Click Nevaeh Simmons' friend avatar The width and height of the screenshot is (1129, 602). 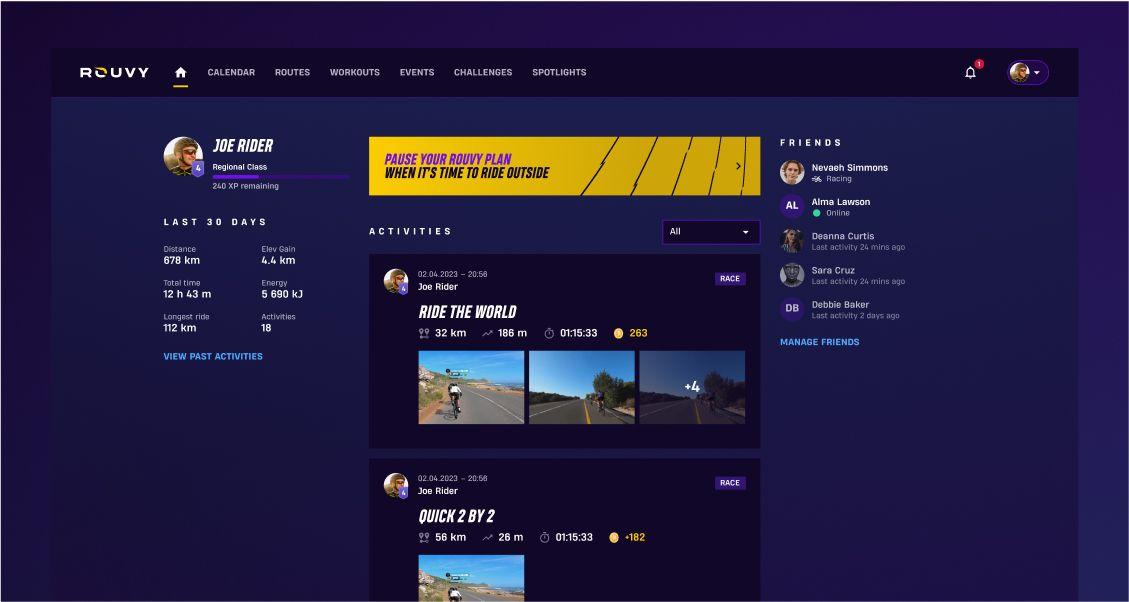[x=792, y=173]
